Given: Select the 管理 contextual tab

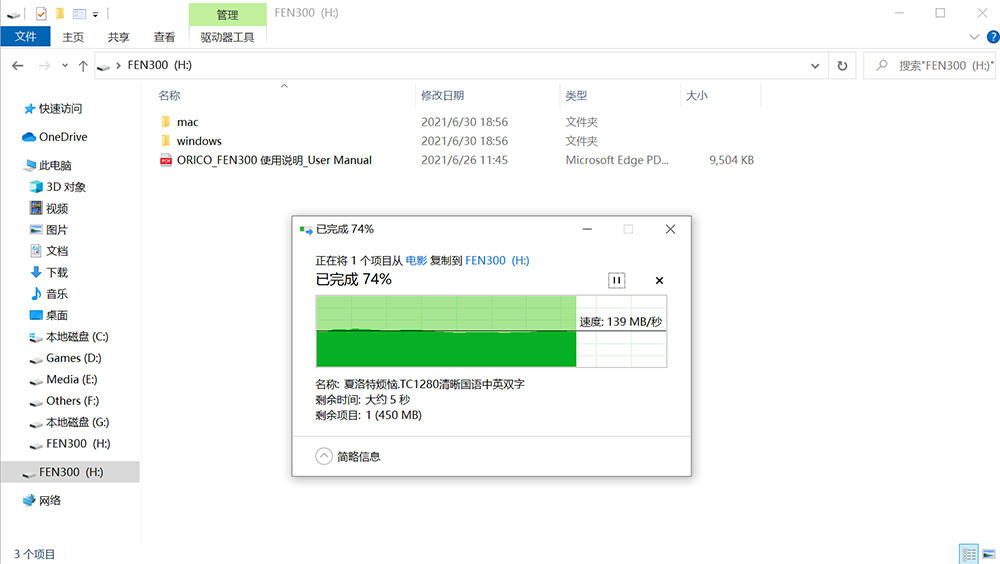Looking at the screenshot, I should [x=227, y=14].
